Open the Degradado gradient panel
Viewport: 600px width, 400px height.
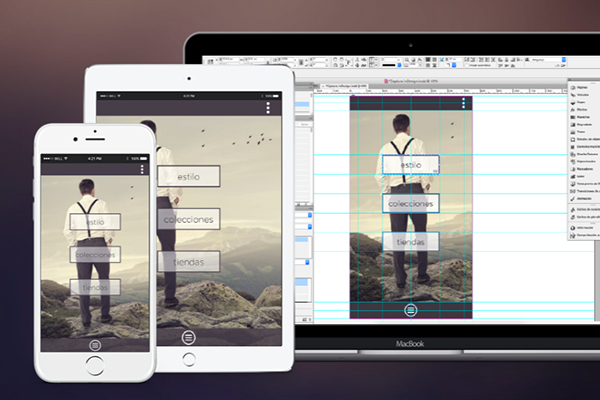582,125
